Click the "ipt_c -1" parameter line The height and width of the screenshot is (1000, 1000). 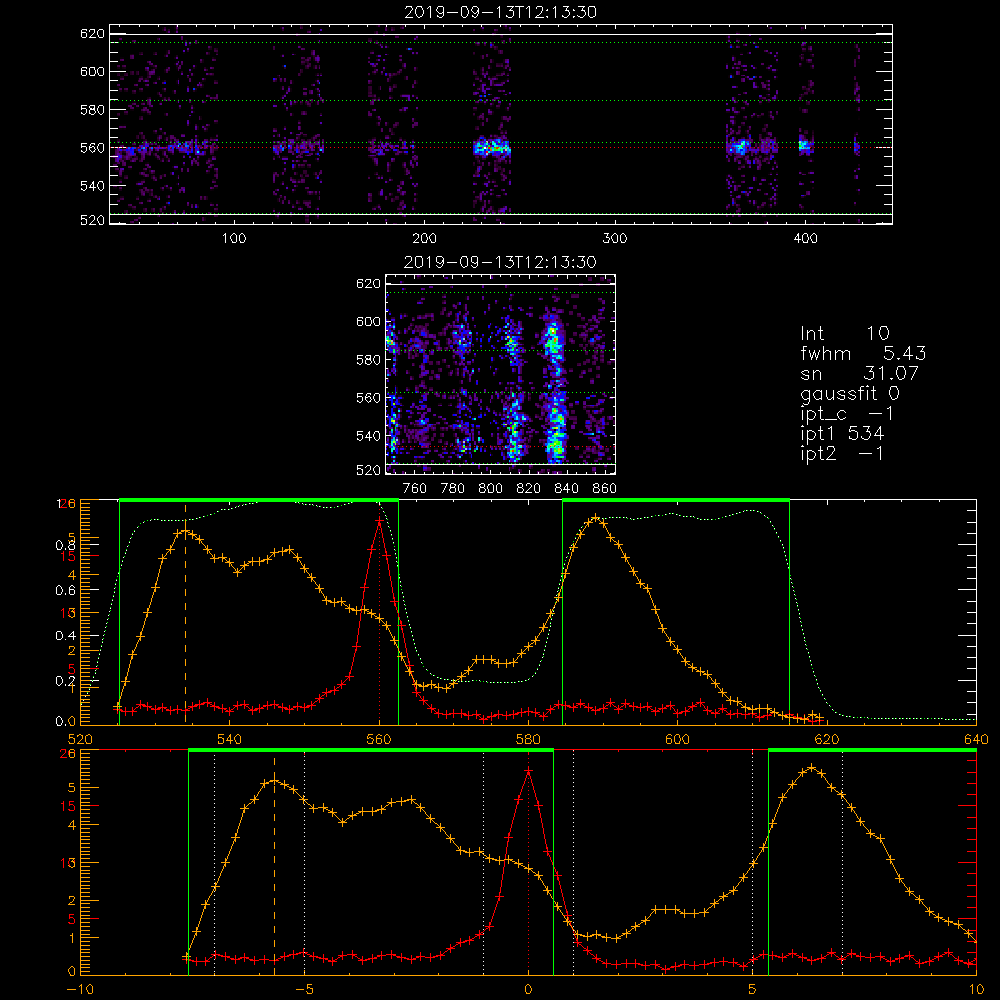coord(847,414)
